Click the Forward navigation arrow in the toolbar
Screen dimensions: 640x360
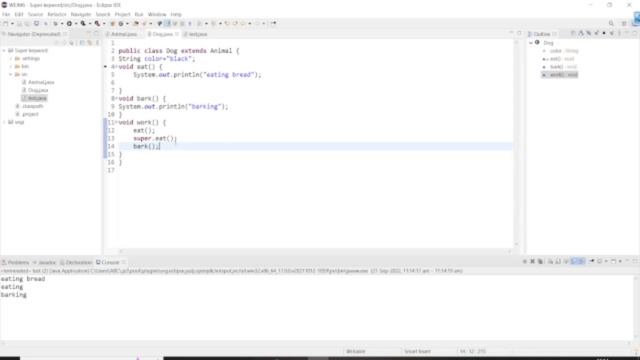[257, 24]
